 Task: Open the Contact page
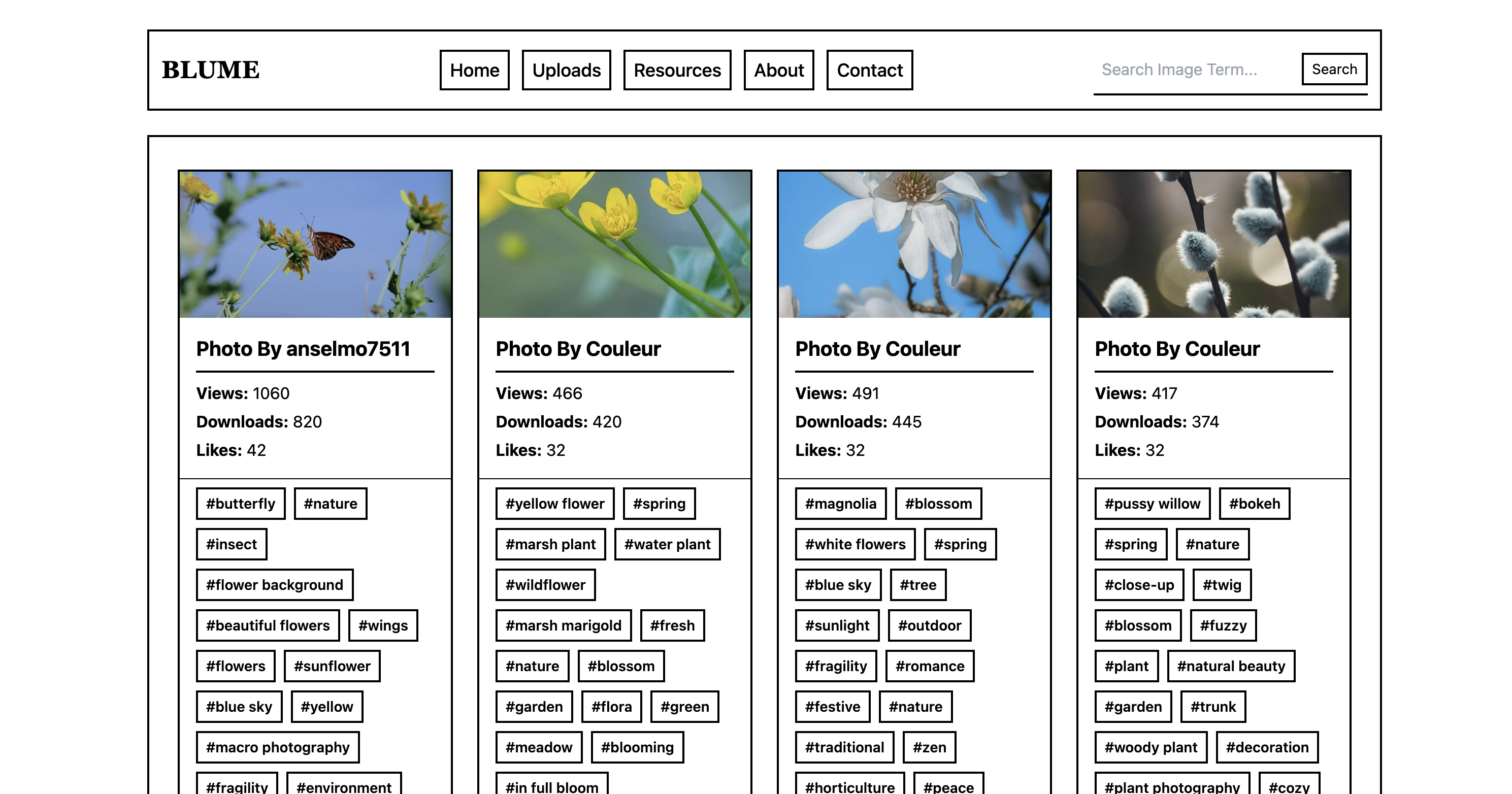click(869, 70)
